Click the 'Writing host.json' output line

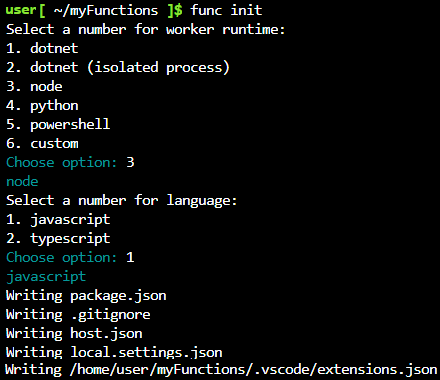pyautogui.click(x=74, y=334)
